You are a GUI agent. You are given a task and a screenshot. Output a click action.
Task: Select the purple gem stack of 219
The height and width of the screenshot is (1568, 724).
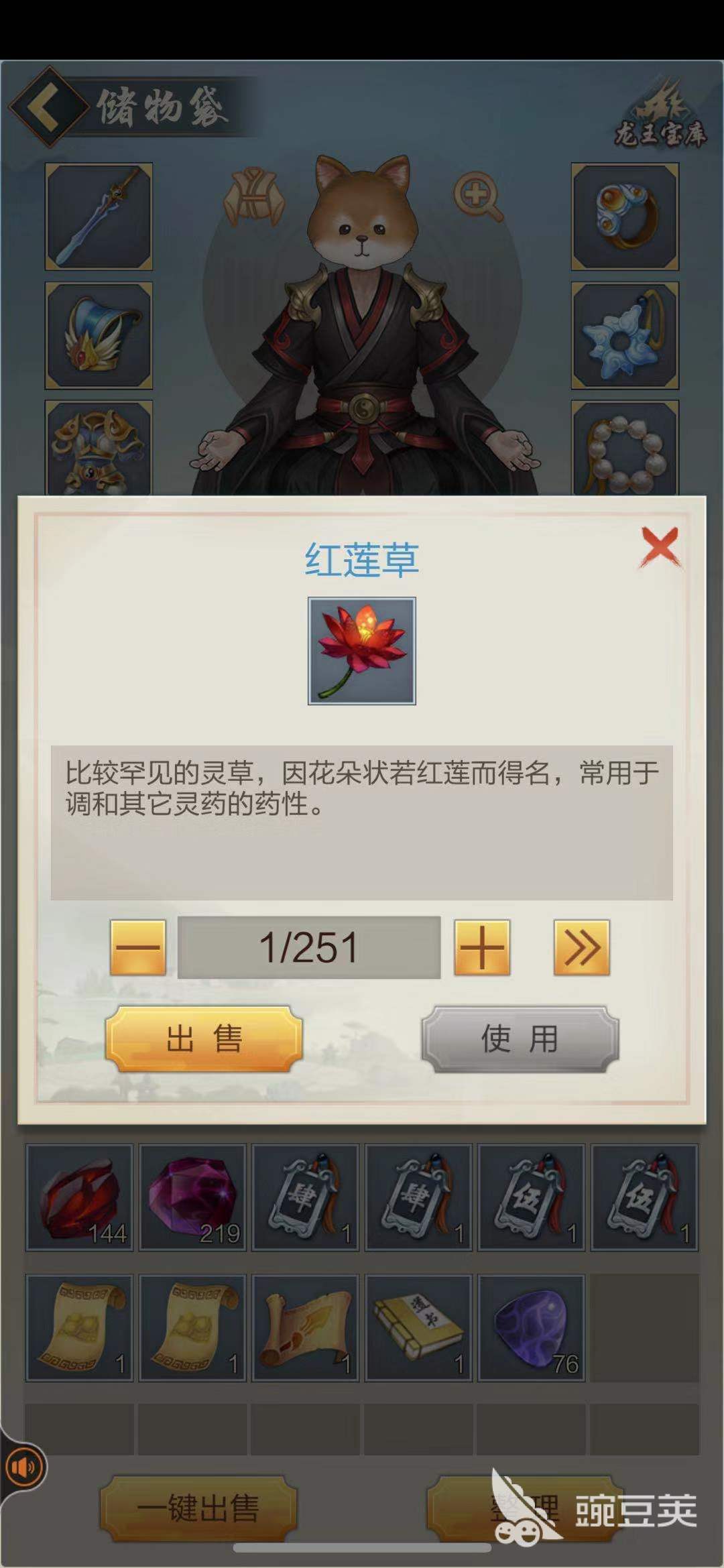tap(192, 1197)
